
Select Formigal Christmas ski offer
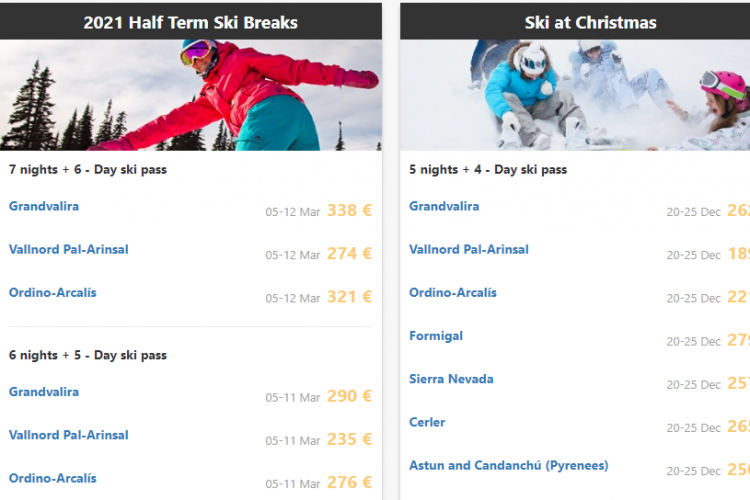tap(436, 336)
